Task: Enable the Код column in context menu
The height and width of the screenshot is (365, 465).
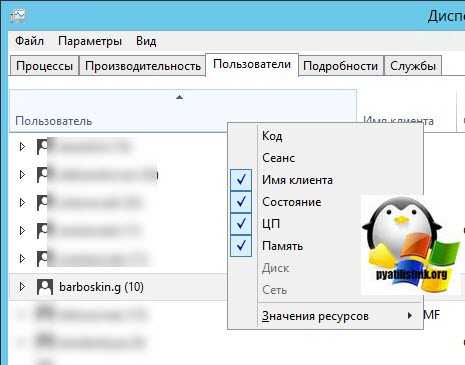Action: click(x=272, y=136)
